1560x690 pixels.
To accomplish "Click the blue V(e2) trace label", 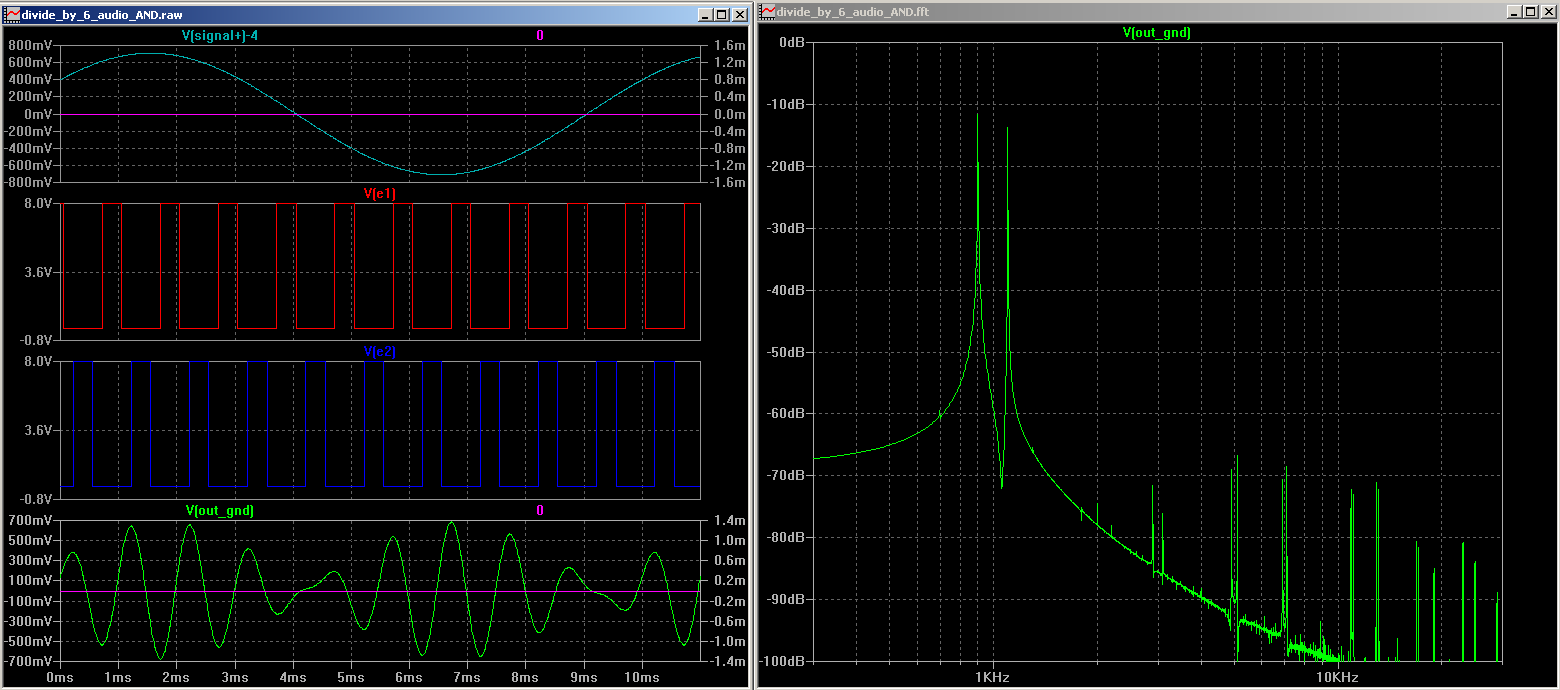I will pos(380,352).
